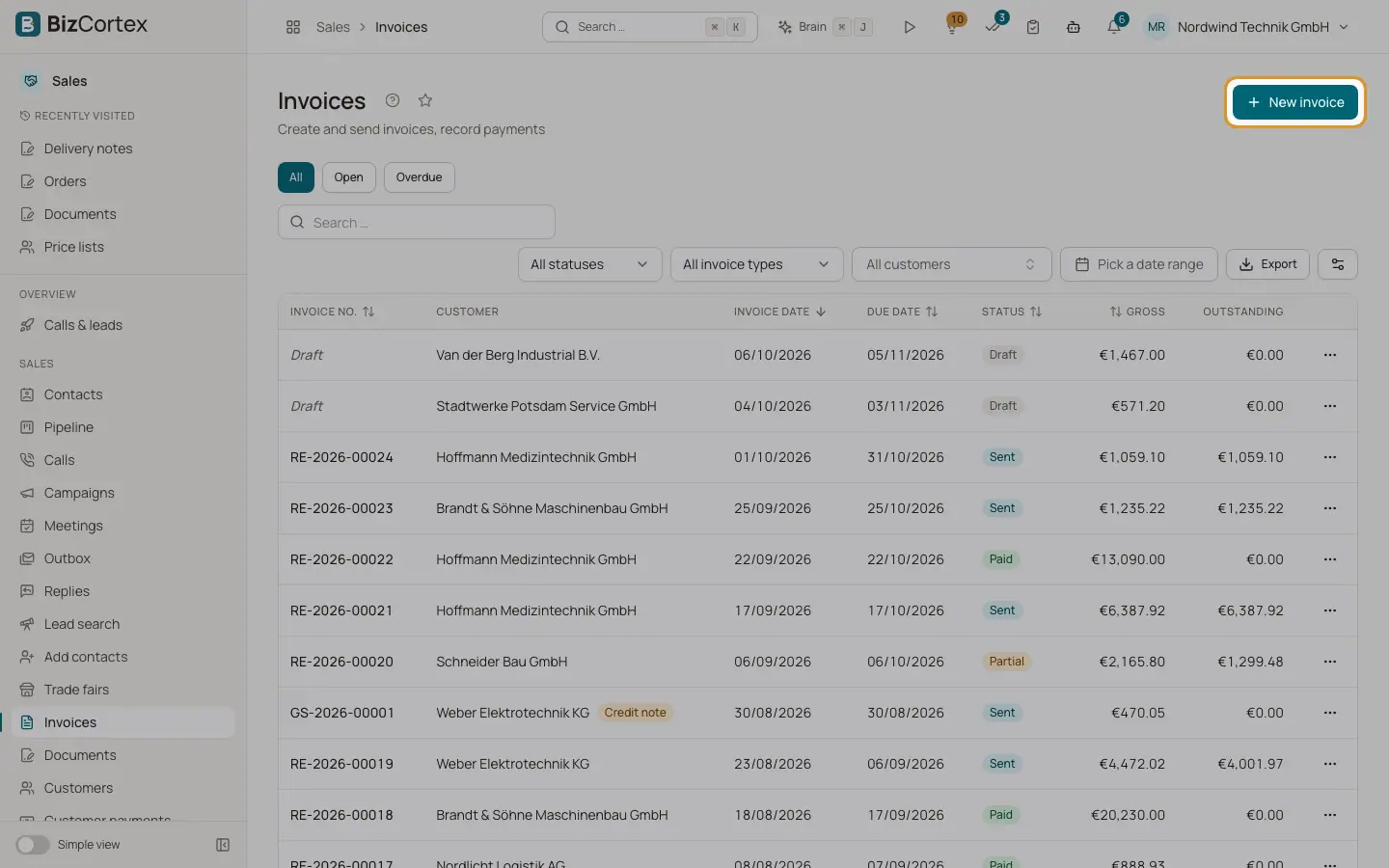The height and width of the screenshot is (868, 1389).
Task: Select the All filter tab
Action: (x=296, y=177)
